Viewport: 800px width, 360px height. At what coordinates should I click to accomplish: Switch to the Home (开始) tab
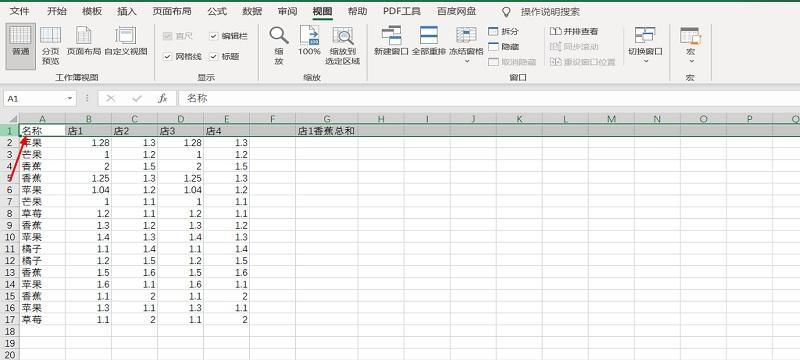point(56,11)
